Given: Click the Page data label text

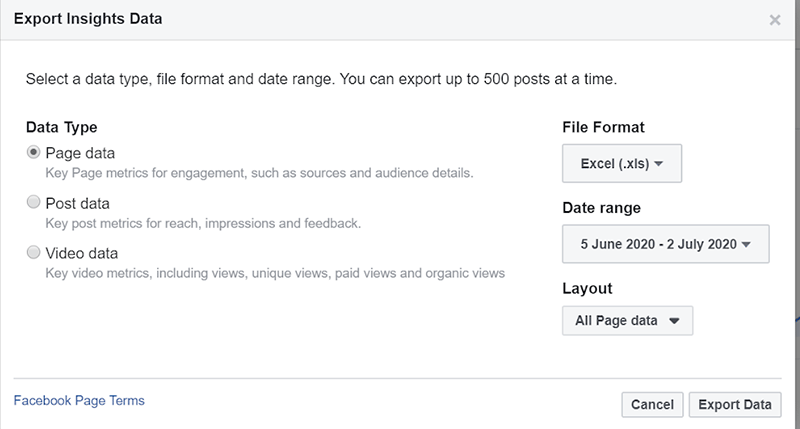Looking at the screenshot, I should [x=80, y=153].
